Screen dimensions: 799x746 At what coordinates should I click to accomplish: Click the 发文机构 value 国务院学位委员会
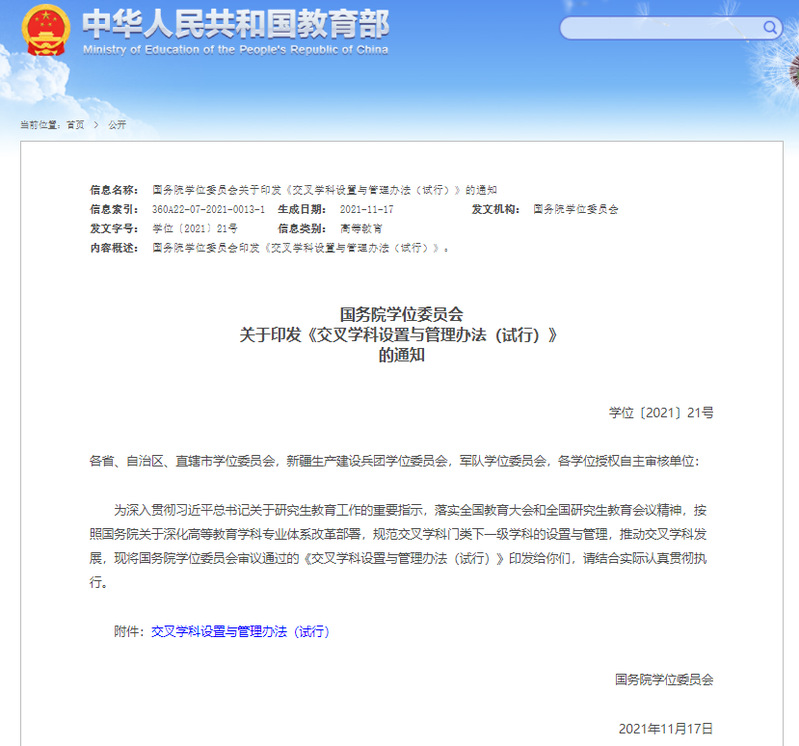click(x=575, y=209)
